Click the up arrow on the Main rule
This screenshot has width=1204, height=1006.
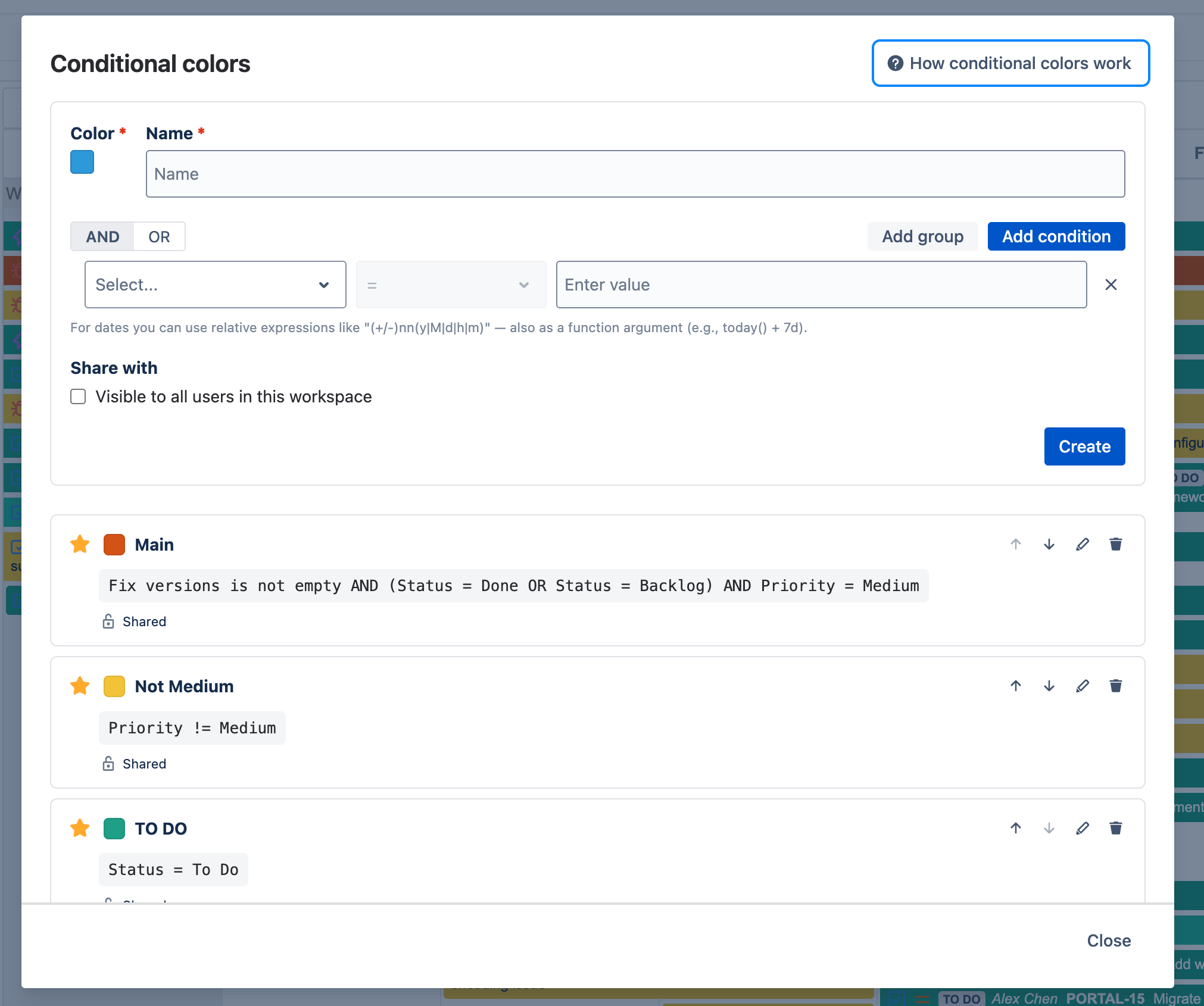(x=1016, y=544)
